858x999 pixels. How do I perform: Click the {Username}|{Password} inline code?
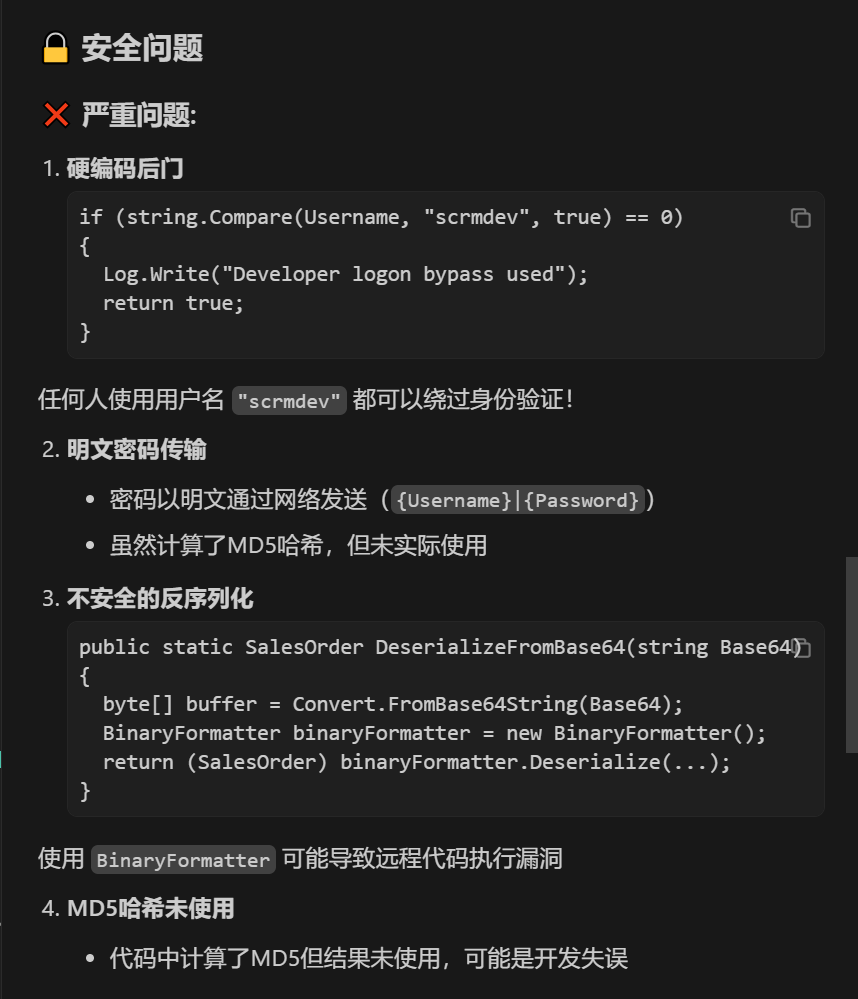518,500
